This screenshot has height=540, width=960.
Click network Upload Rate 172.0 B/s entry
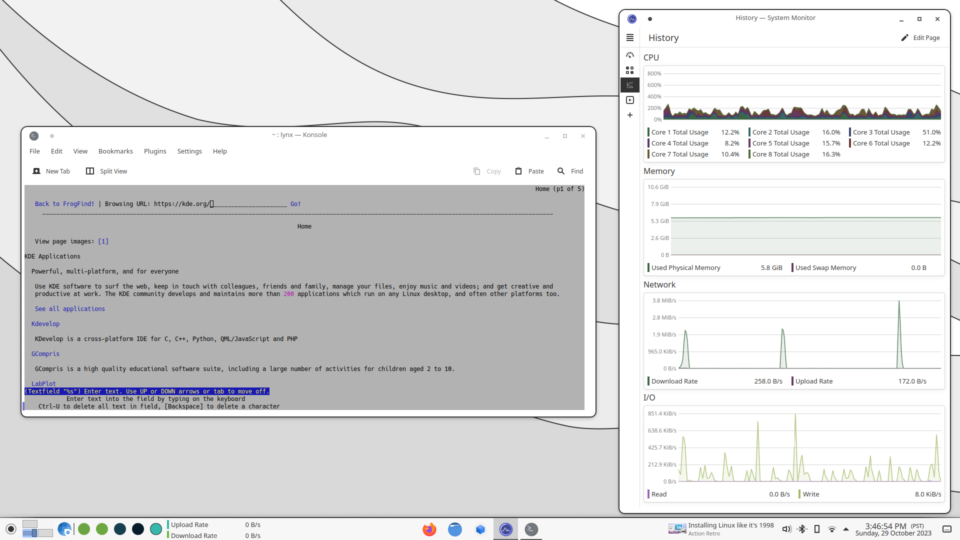[x=859, y=381]
